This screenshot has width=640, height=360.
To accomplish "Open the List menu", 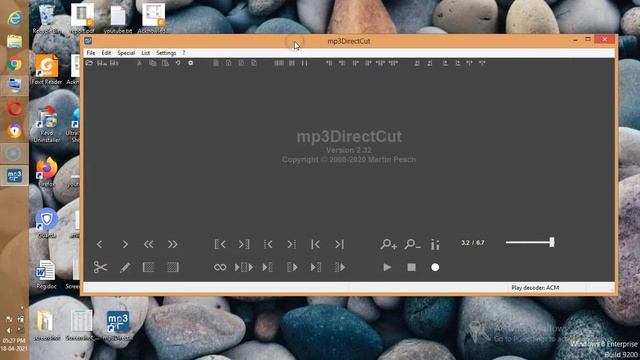I will (x=146, y=53).
